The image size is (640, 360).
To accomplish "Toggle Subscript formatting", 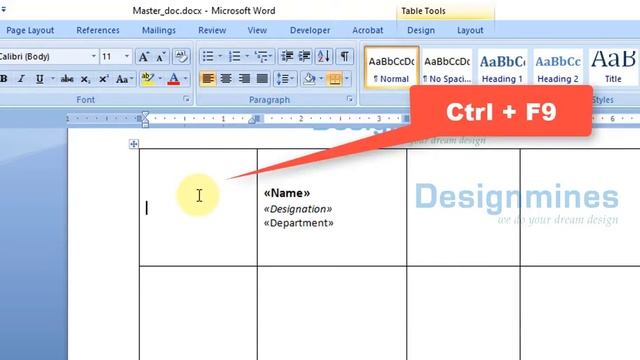I will click(x=85, y=78).
